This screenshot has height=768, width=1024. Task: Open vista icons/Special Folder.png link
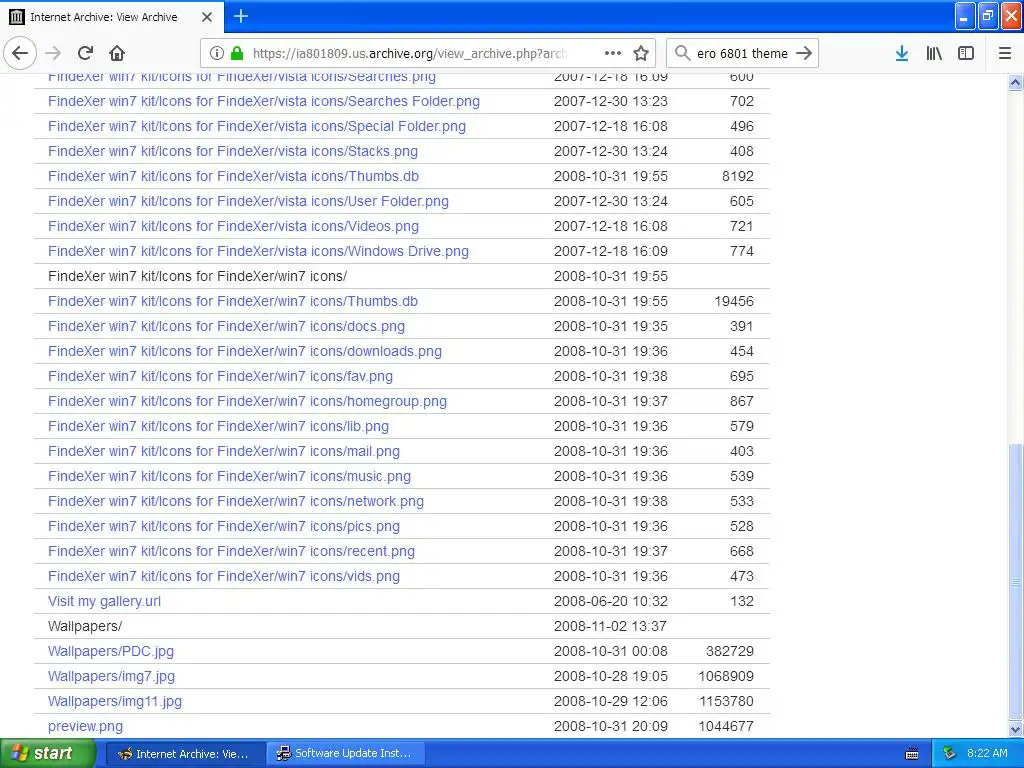pyautogui.click(x=257, y=126)
